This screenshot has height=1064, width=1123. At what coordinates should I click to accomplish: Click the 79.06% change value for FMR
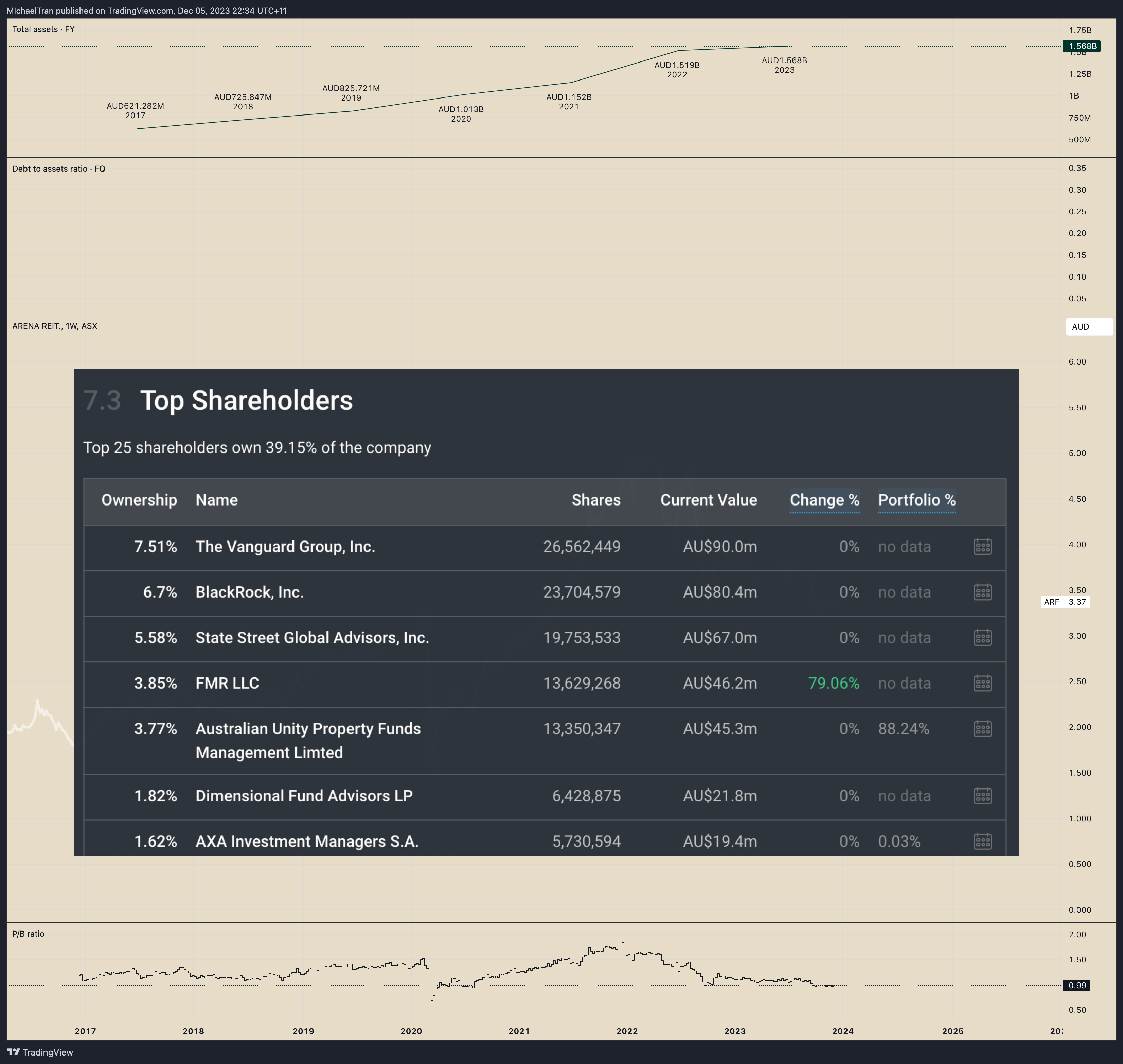point(834,683)
